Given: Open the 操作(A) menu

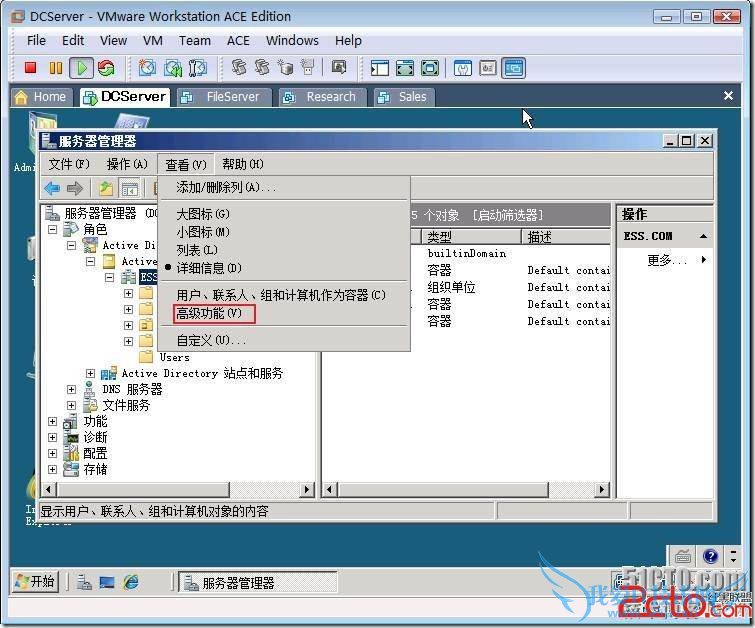Looking at the screenshot, I should 127,164.
